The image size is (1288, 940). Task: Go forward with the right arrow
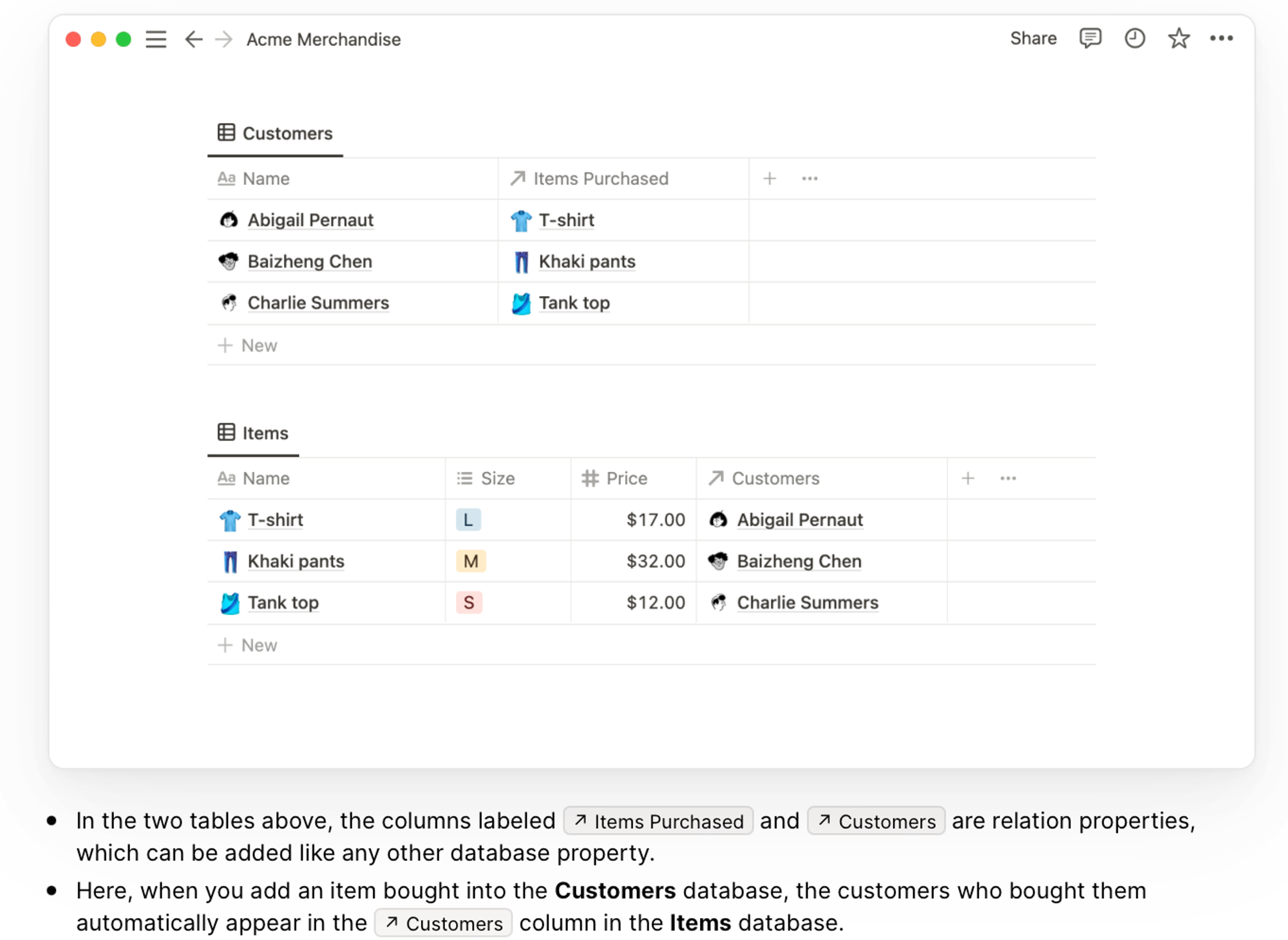coord(223,39)
